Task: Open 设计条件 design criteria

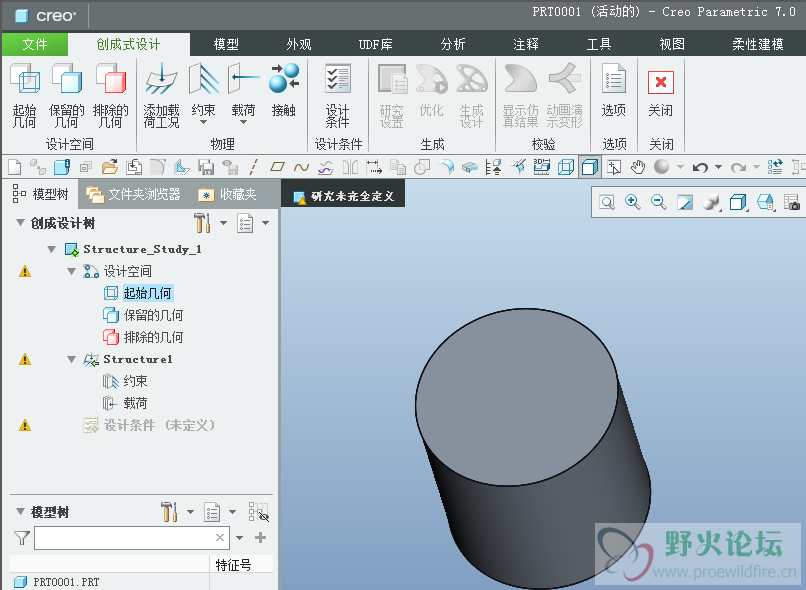Action: (x=338, y=95)
